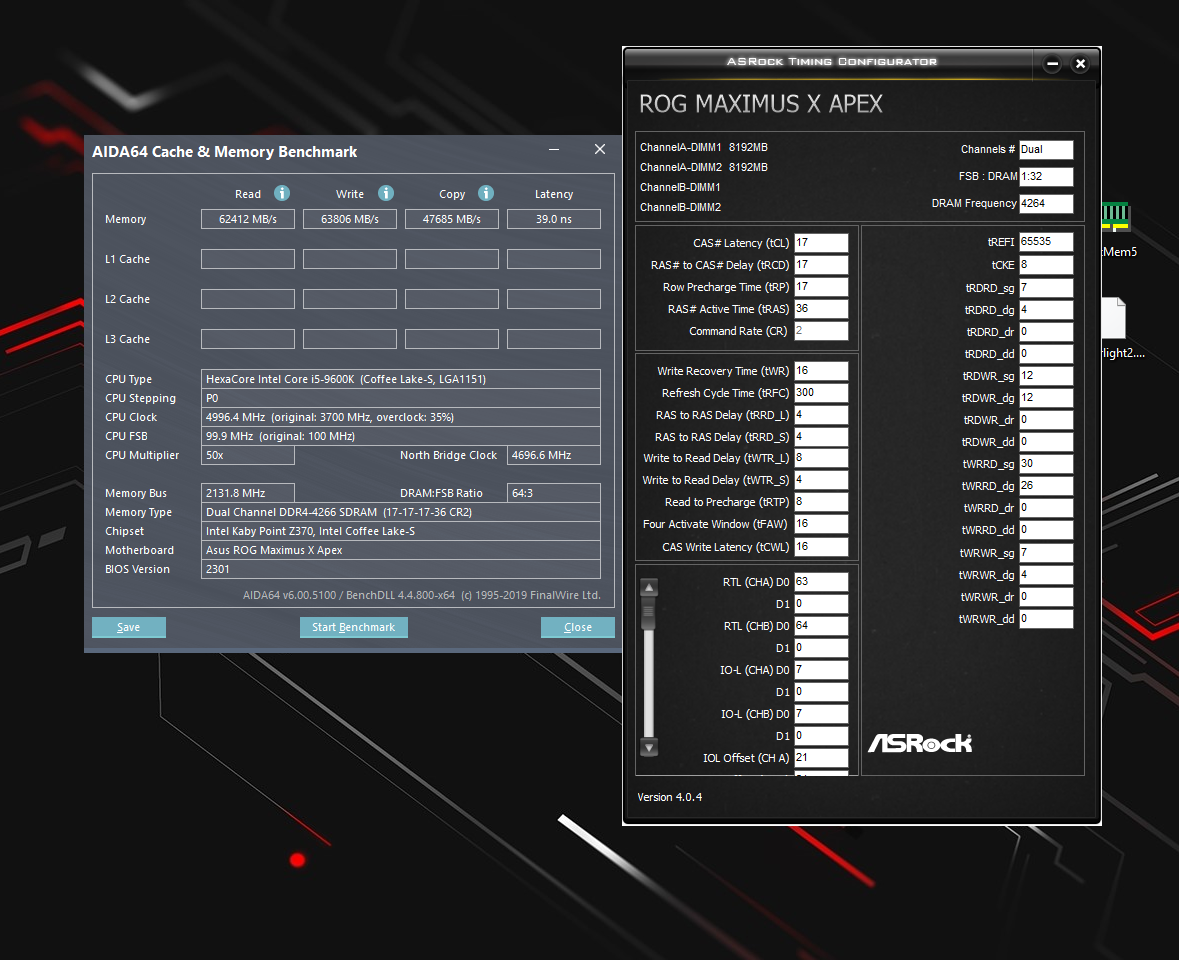
Task: Click the Motherboard Asus ROG Maximus X Apex field
Action: [401, 550]
